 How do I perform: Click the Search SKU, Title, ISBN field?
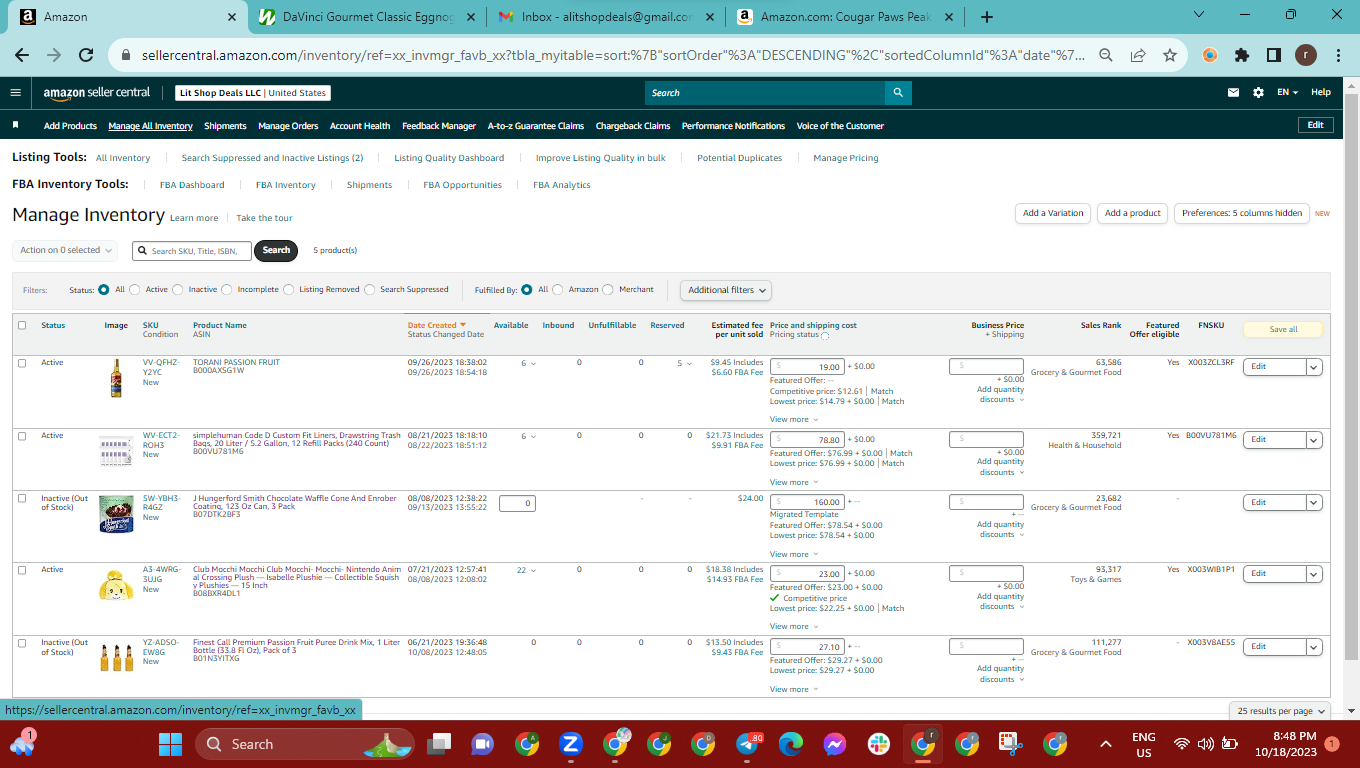click(x=192, y=251)
